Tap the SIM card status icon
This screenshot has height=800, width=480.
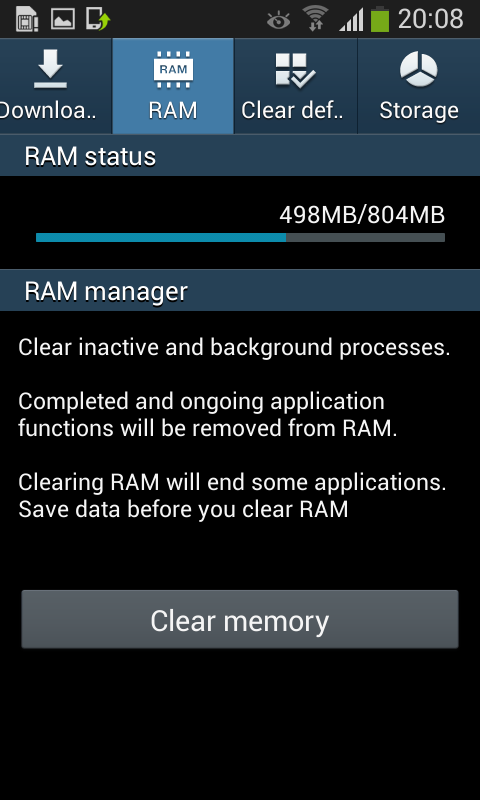coord(27,19)
